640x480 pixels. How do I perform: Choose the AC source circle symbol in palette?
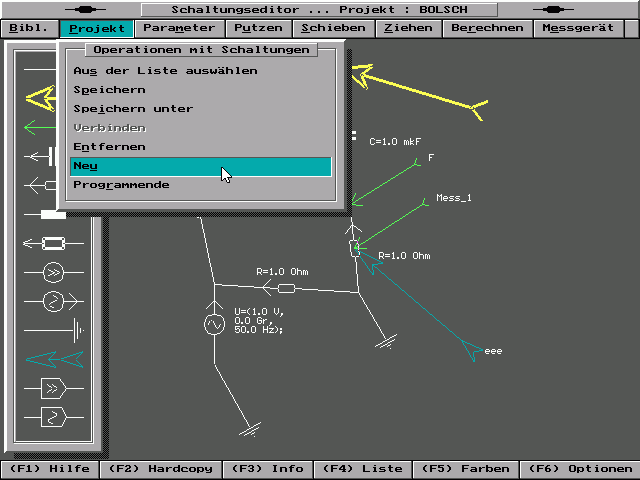pos(52,300)
